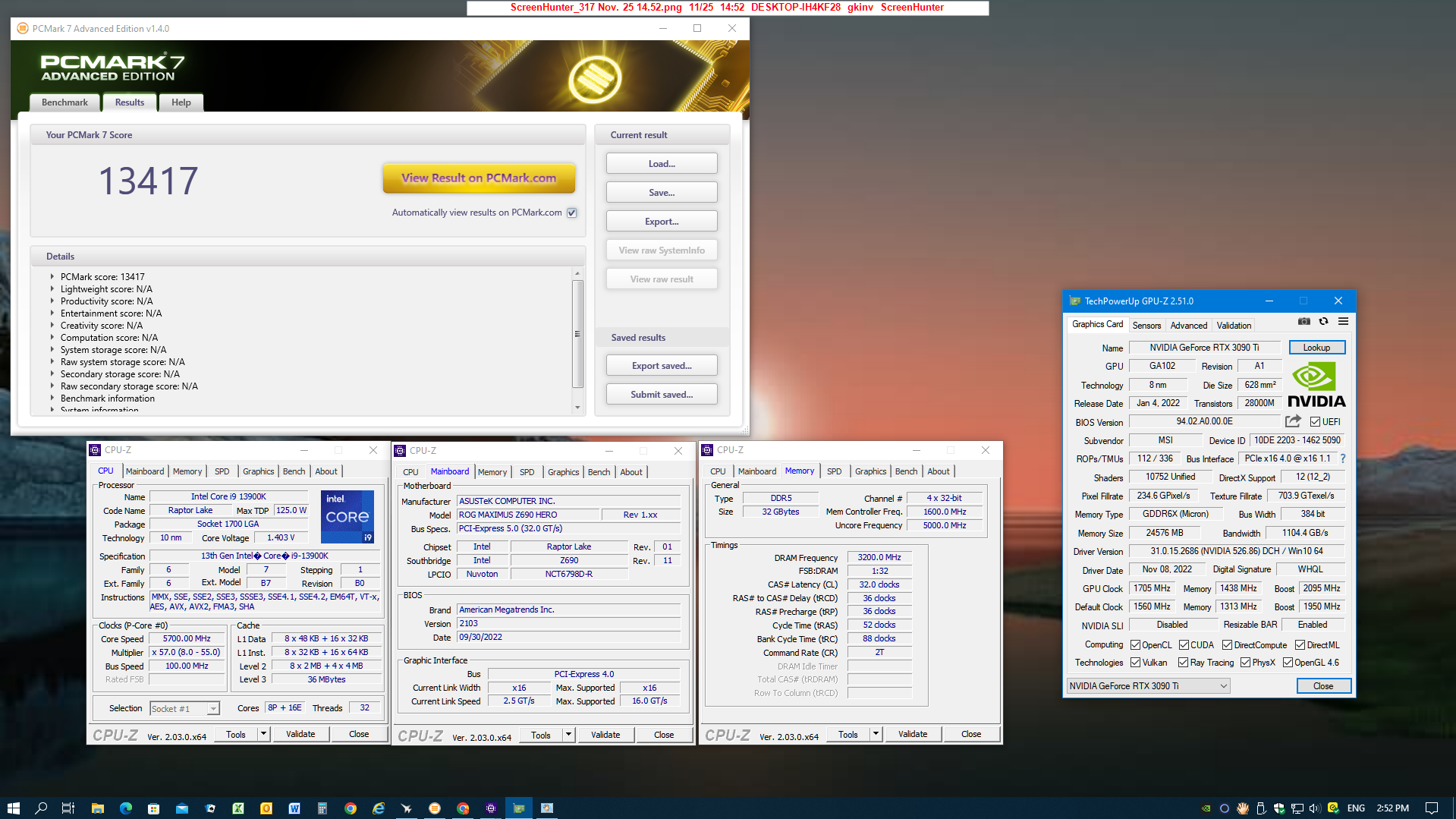
Task: Switch to PCMark Benchmark tab
Action: [64, 102]
